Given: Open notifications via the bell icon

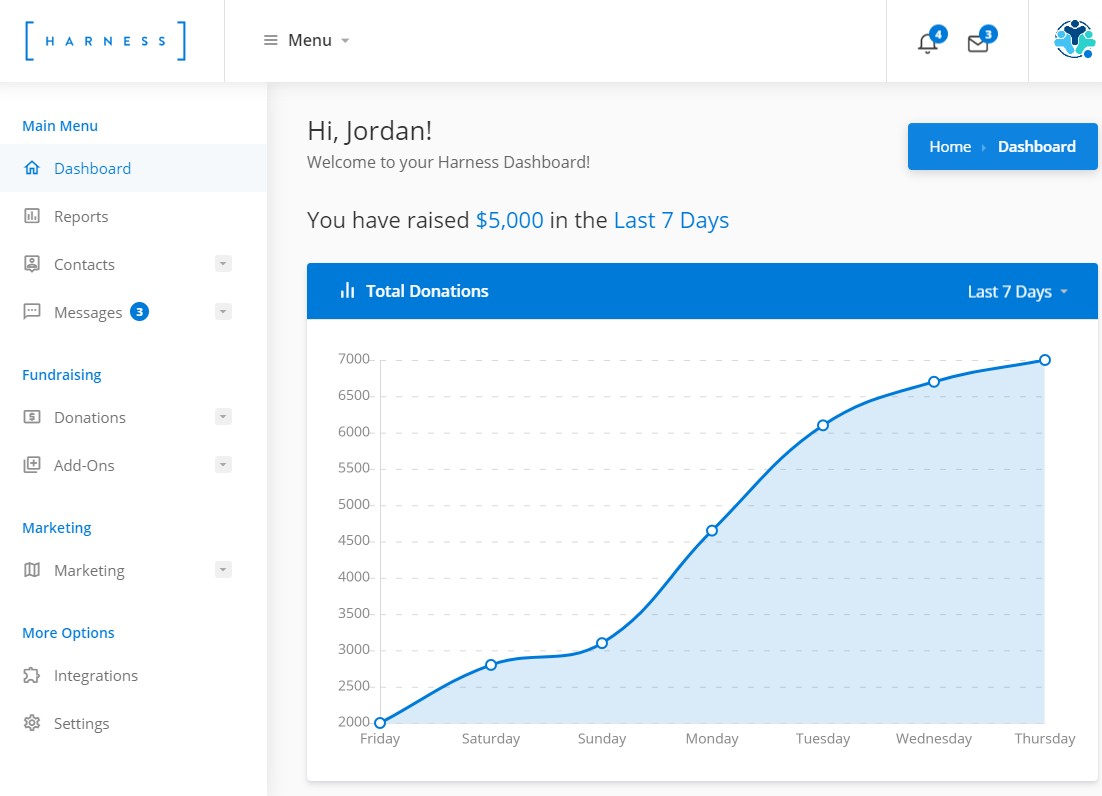Looking at the screenshot, I should (x=927, y=42).
